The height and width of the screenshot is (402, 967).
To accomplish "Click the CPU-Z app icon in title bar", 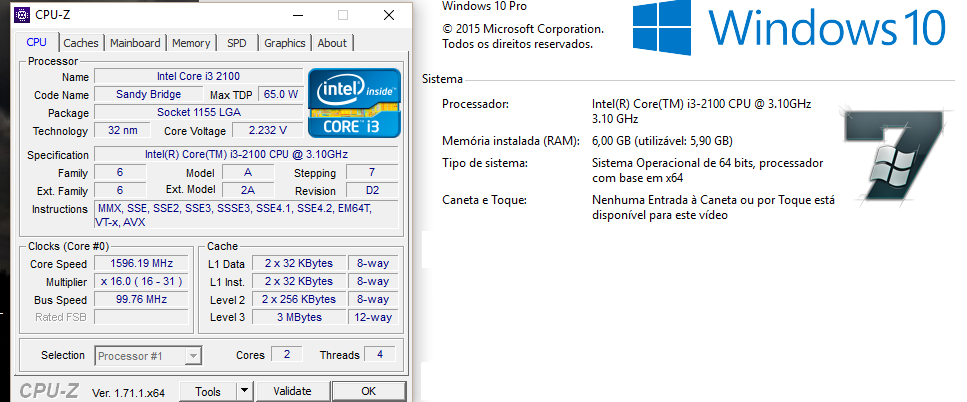I will point(22,15).
